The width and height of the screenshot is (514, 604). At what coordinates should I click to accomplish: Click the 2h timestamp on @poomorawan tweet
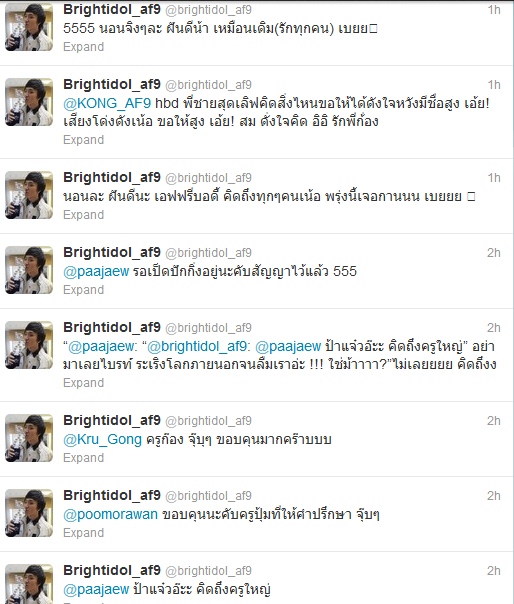[x=494, y=496]
